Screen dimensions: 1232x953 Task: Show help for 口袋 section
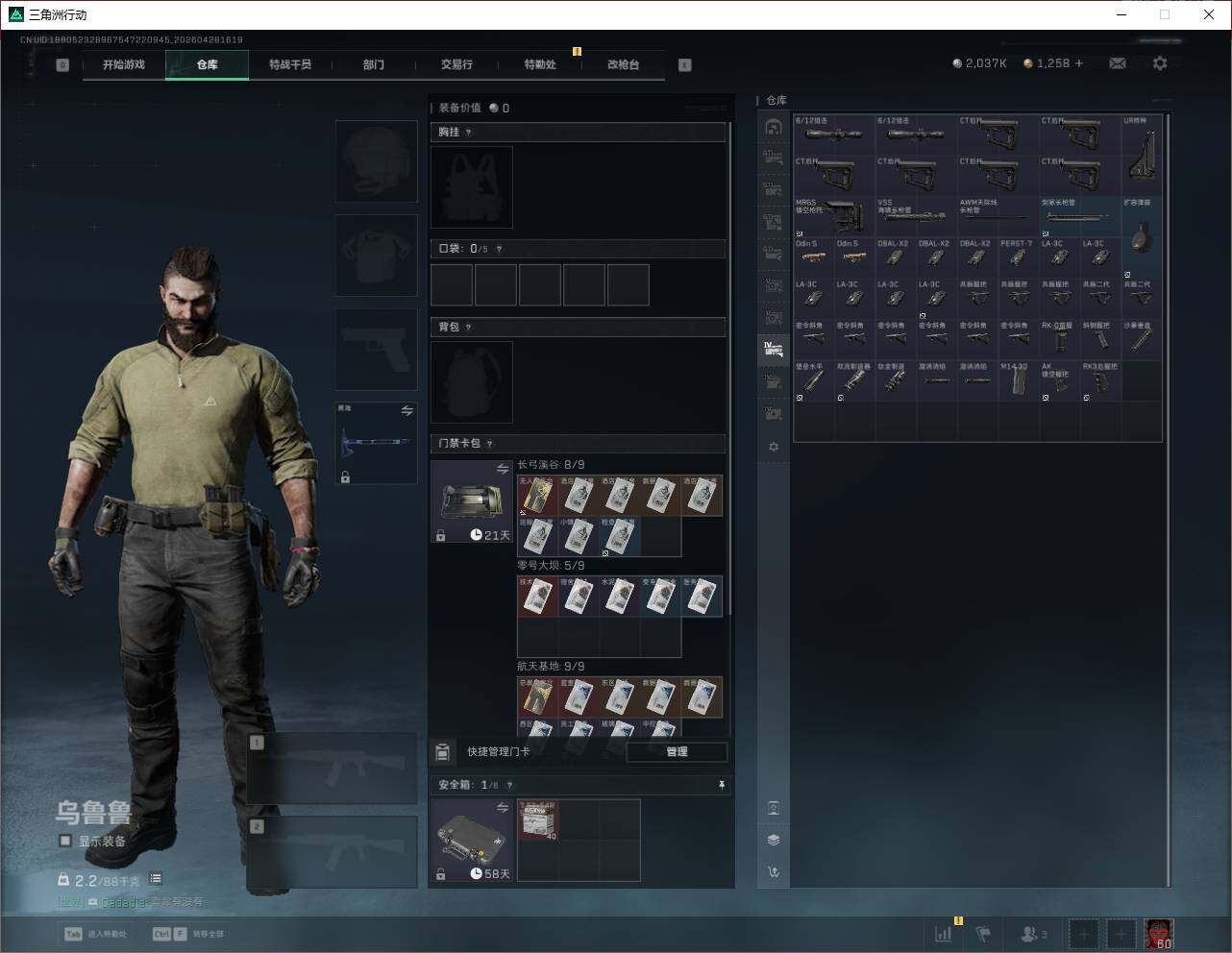[x=499, y=249]
